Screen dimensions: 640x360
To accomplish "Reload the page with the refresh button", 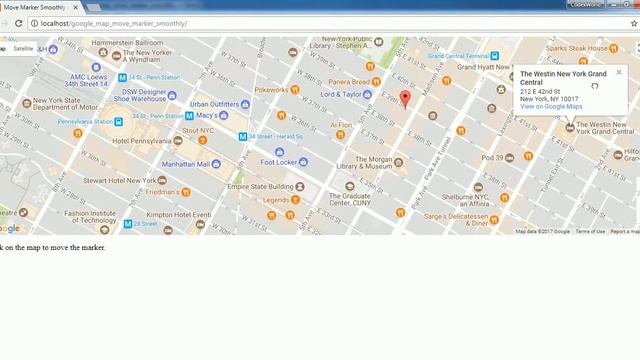I will (18, 23).
